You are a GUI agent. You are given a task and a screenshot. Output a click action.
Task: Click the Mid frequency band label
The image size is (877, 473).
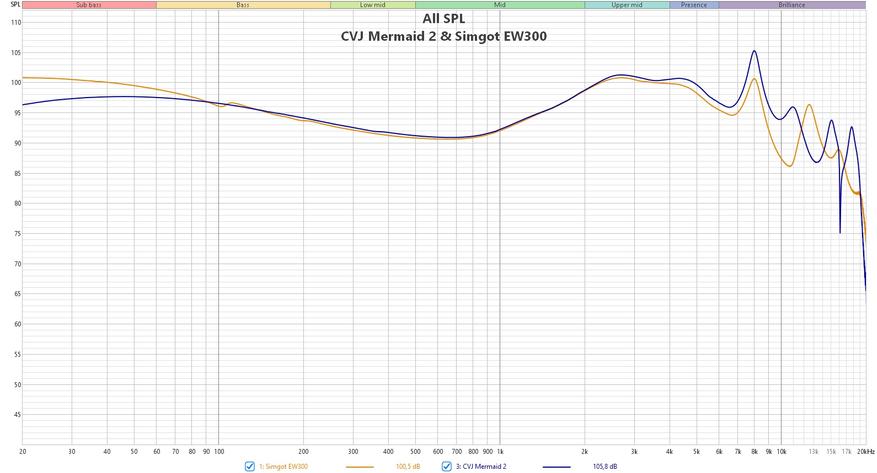[x=500, y=5]
